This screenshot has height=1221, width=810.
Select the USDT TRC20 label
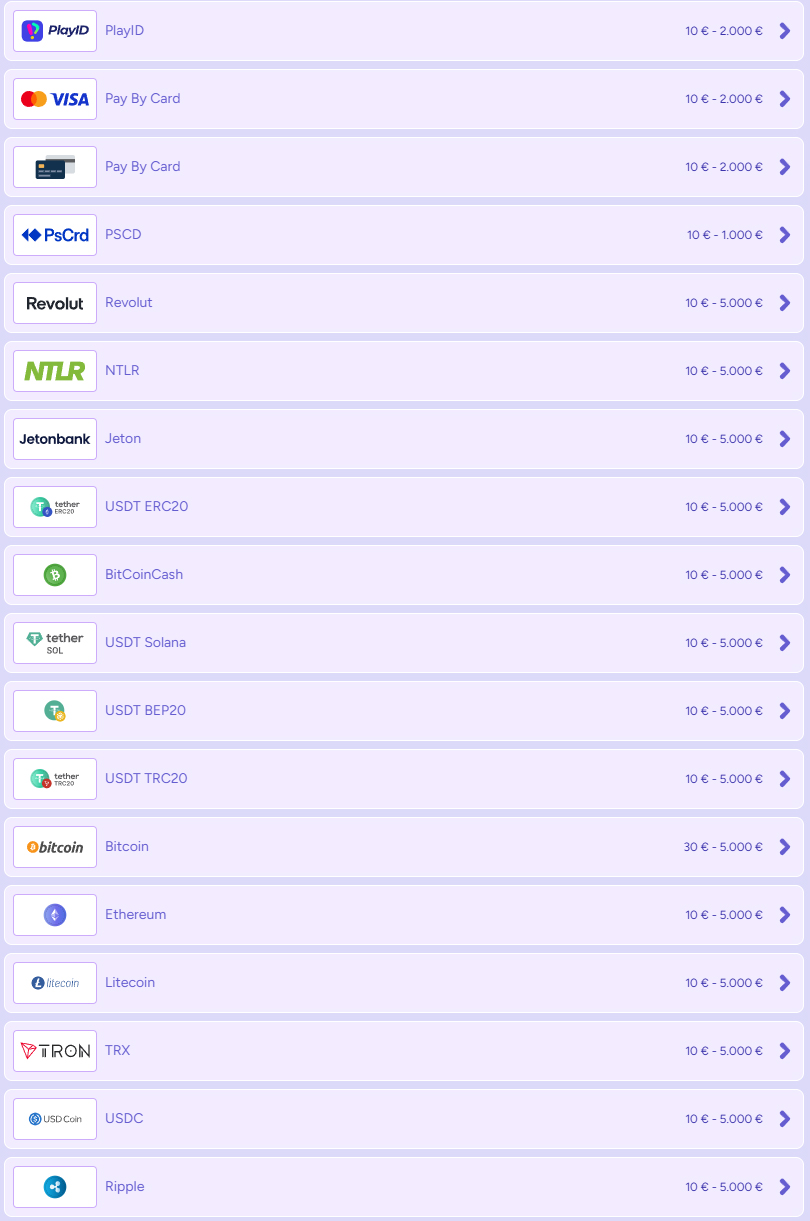point(146,779)
